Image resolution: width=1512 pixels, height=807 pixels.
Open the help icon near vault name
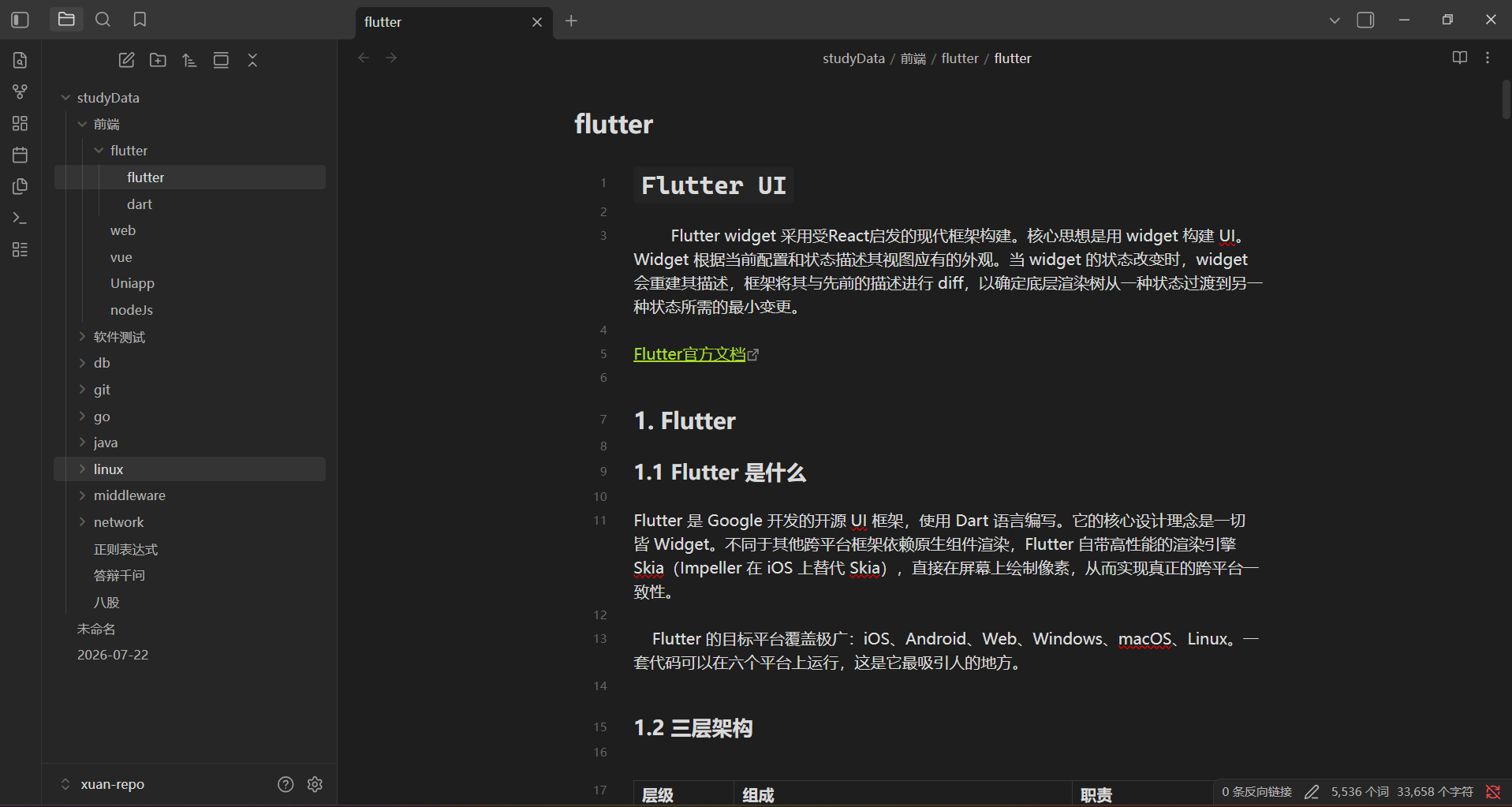(286, 784)
